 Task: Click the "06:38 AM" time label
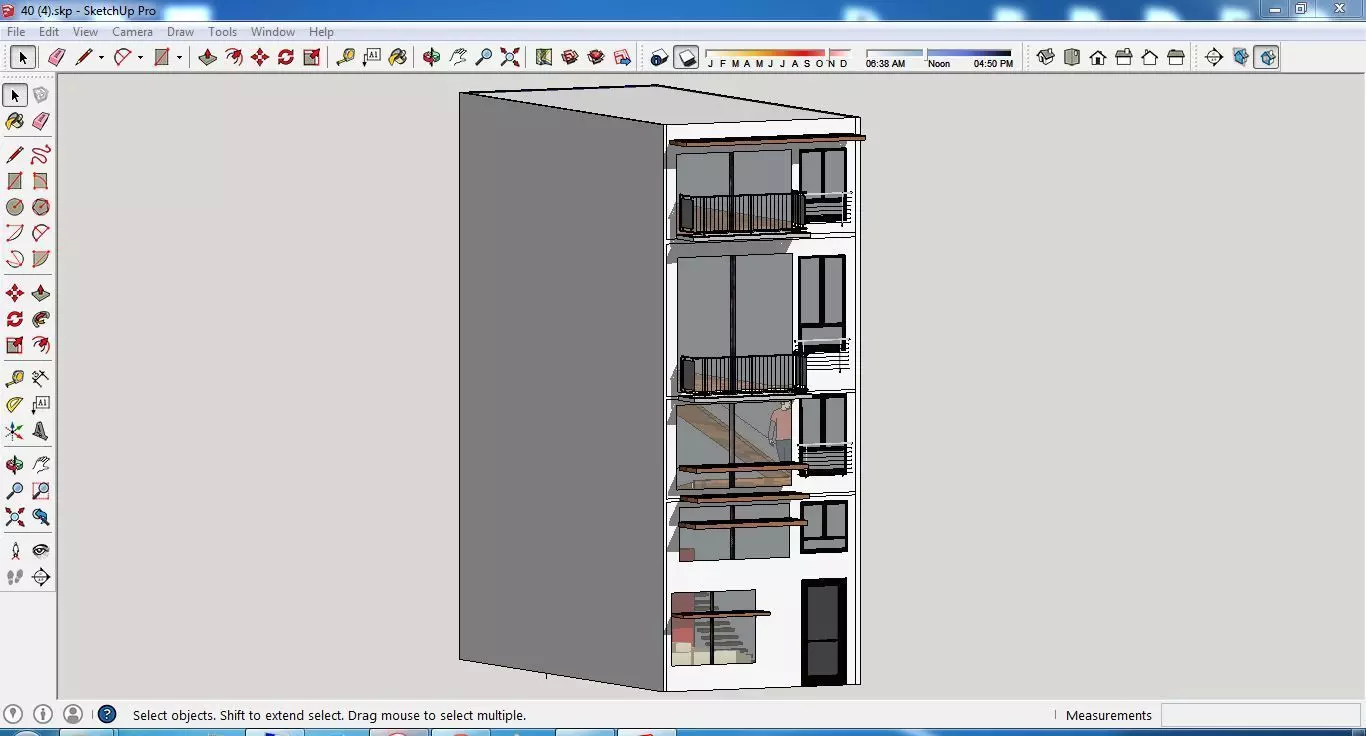(x=885, y=64)
